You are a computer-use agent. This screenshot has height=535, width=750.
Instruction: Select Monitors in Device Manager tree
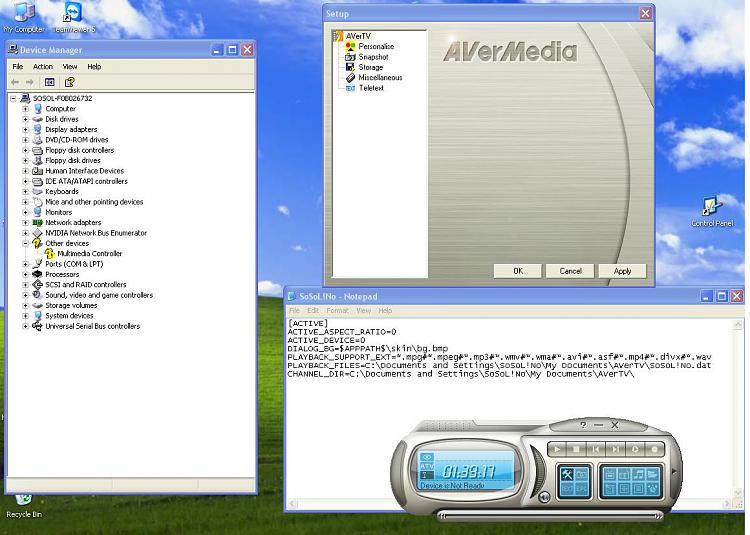[58, 212]
